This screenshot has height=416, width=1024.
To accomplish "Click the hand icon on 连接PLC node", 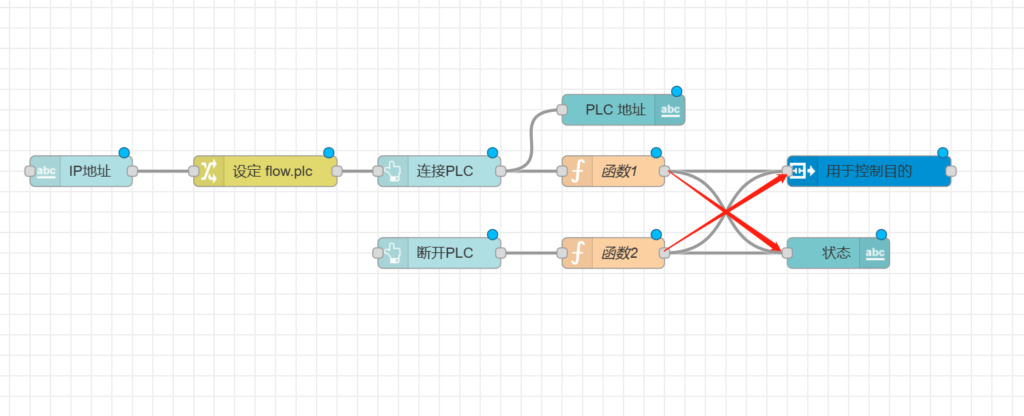I will (393, 171).
